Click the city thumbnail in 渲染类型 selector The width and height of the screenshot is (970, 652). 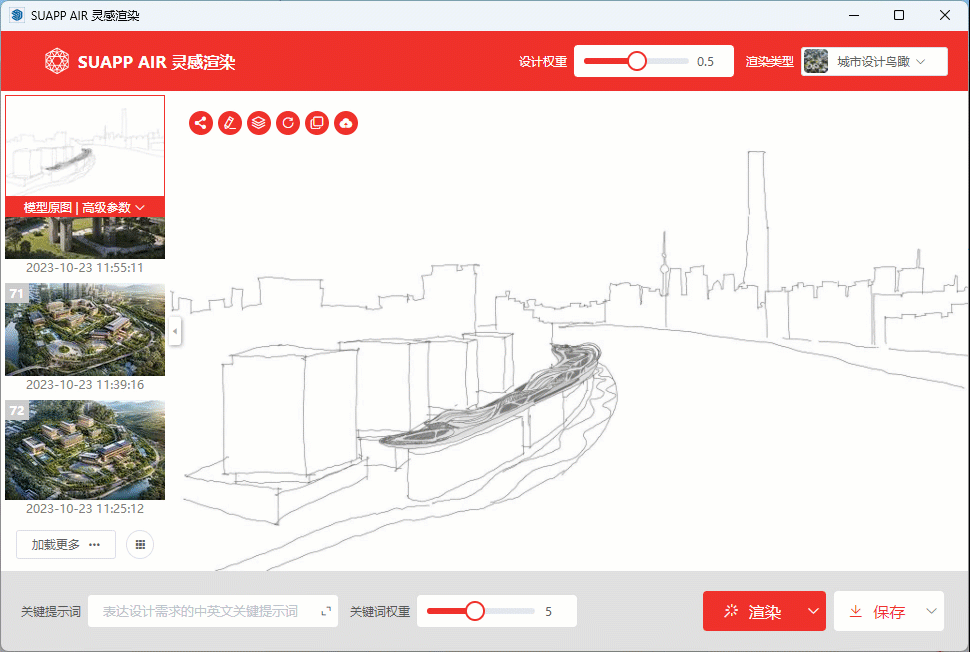(x=816, y=61)
